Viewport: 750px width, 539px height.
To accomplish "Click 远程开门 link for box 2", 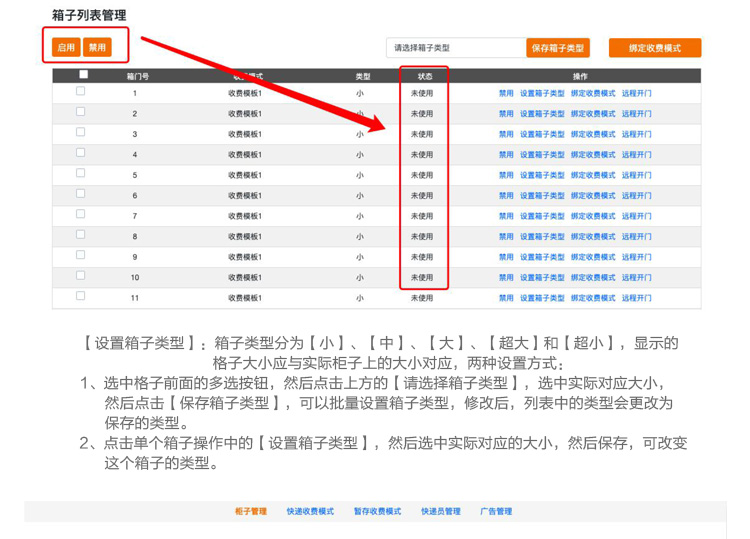I will point(636,114).
